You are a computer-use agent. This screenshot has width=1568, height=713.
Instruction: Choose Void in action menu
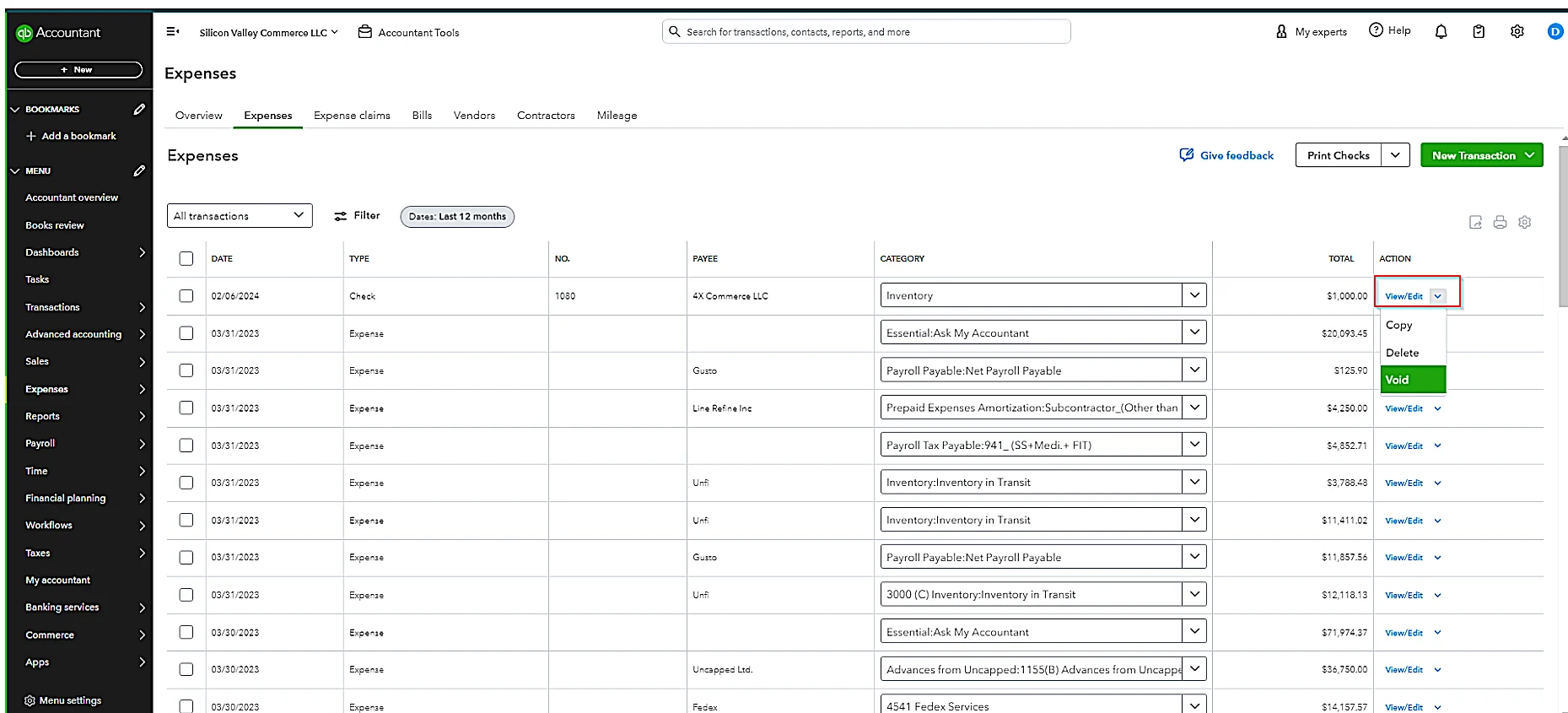(1413, 380)
